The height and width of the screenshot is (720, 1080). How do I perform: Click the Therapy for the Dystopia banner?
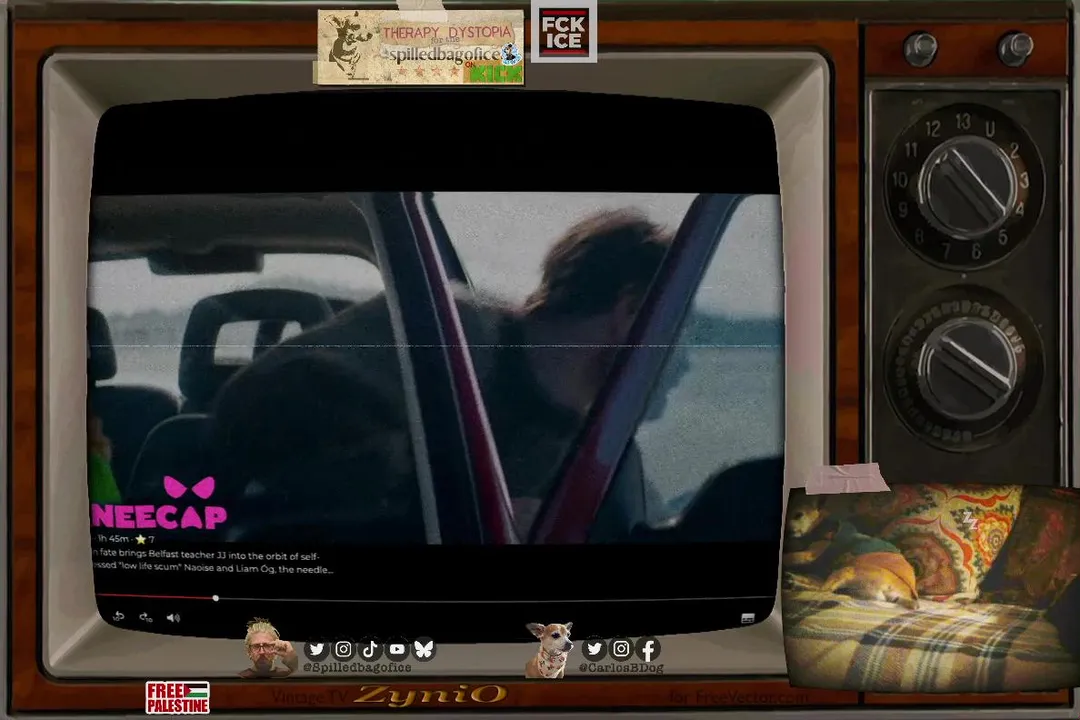point(419,46)
